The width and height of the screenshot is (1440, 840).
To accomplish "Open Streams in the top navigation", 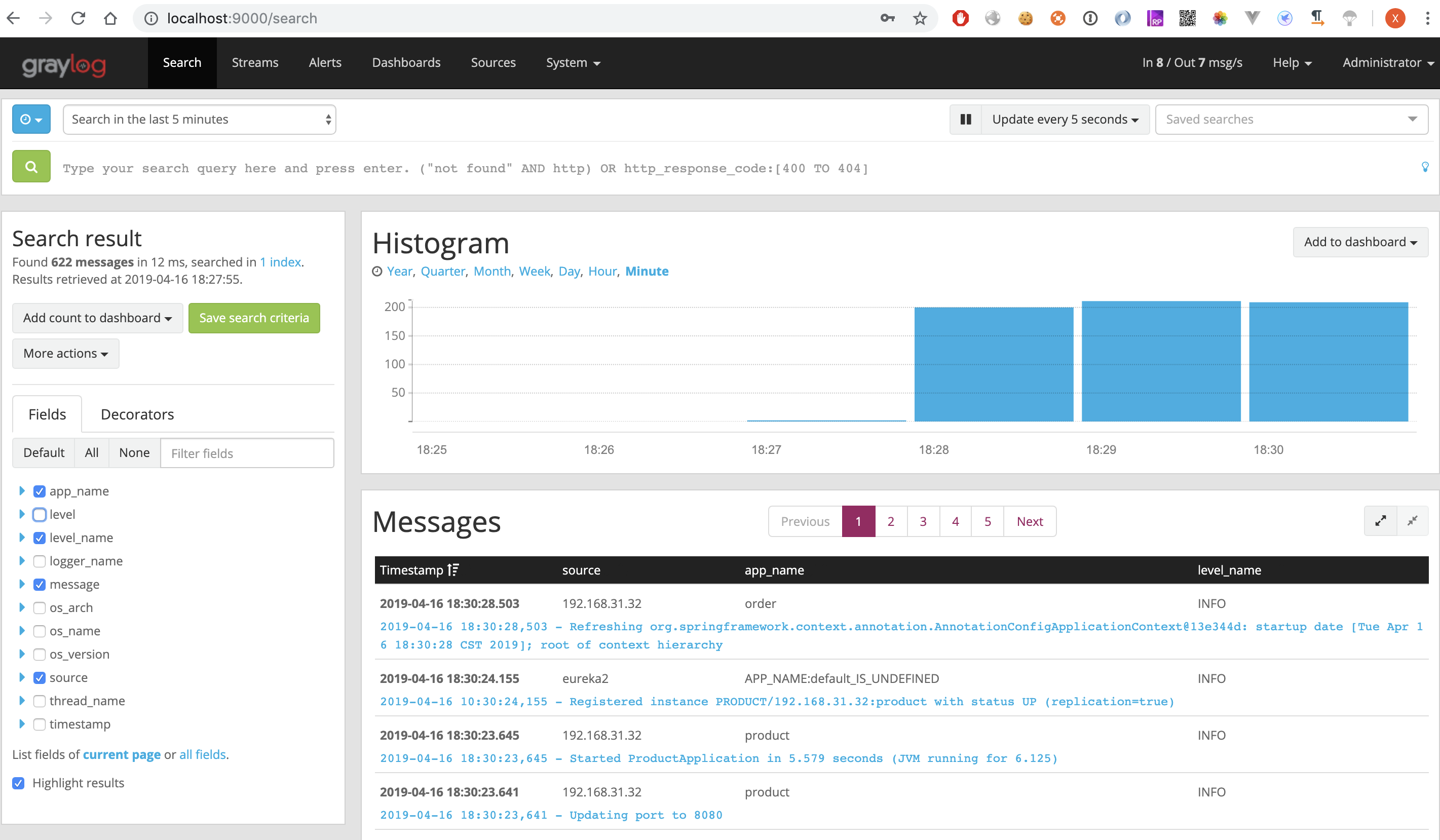I will point(255,63).
